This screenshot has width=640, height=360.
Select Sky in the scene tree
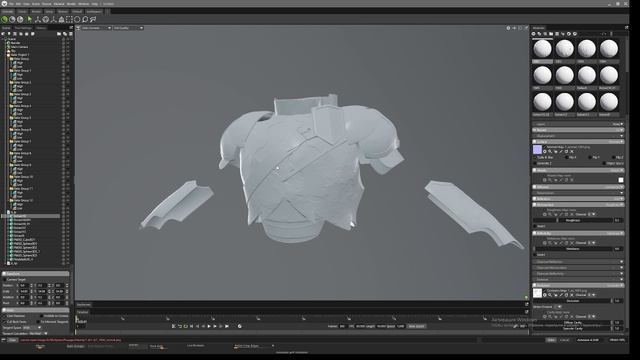[x=13, y=51]
